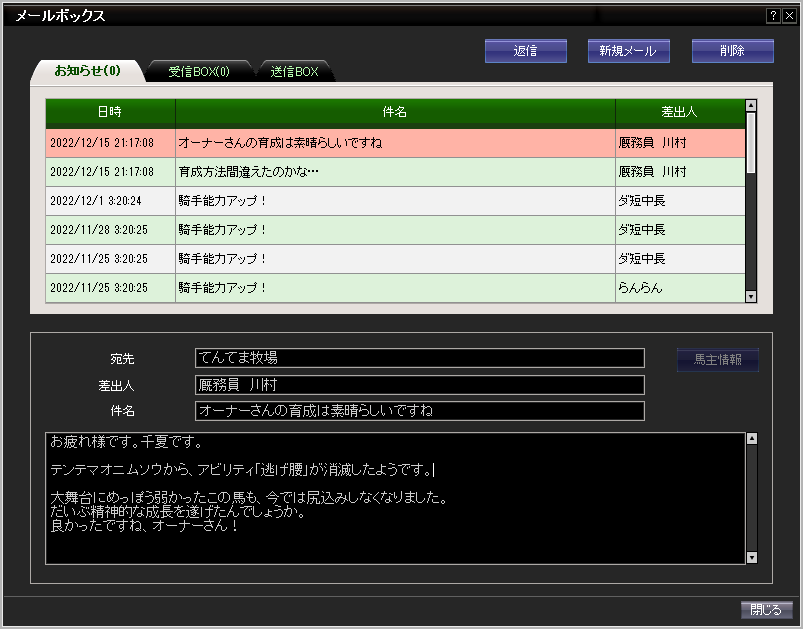
Task: Click the line 良かったですね、オーナーさん!
Action: 144,526
